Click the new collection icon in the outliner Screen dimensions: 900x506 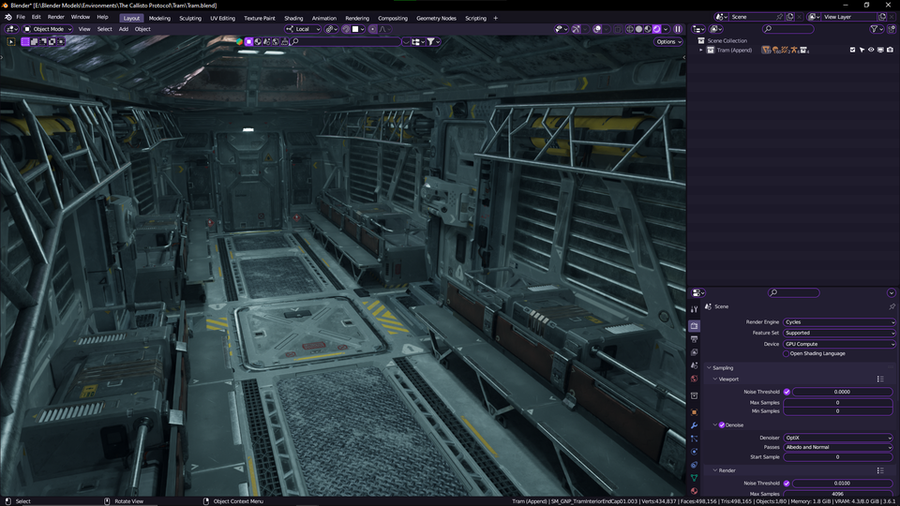click(x=892, y=29)
